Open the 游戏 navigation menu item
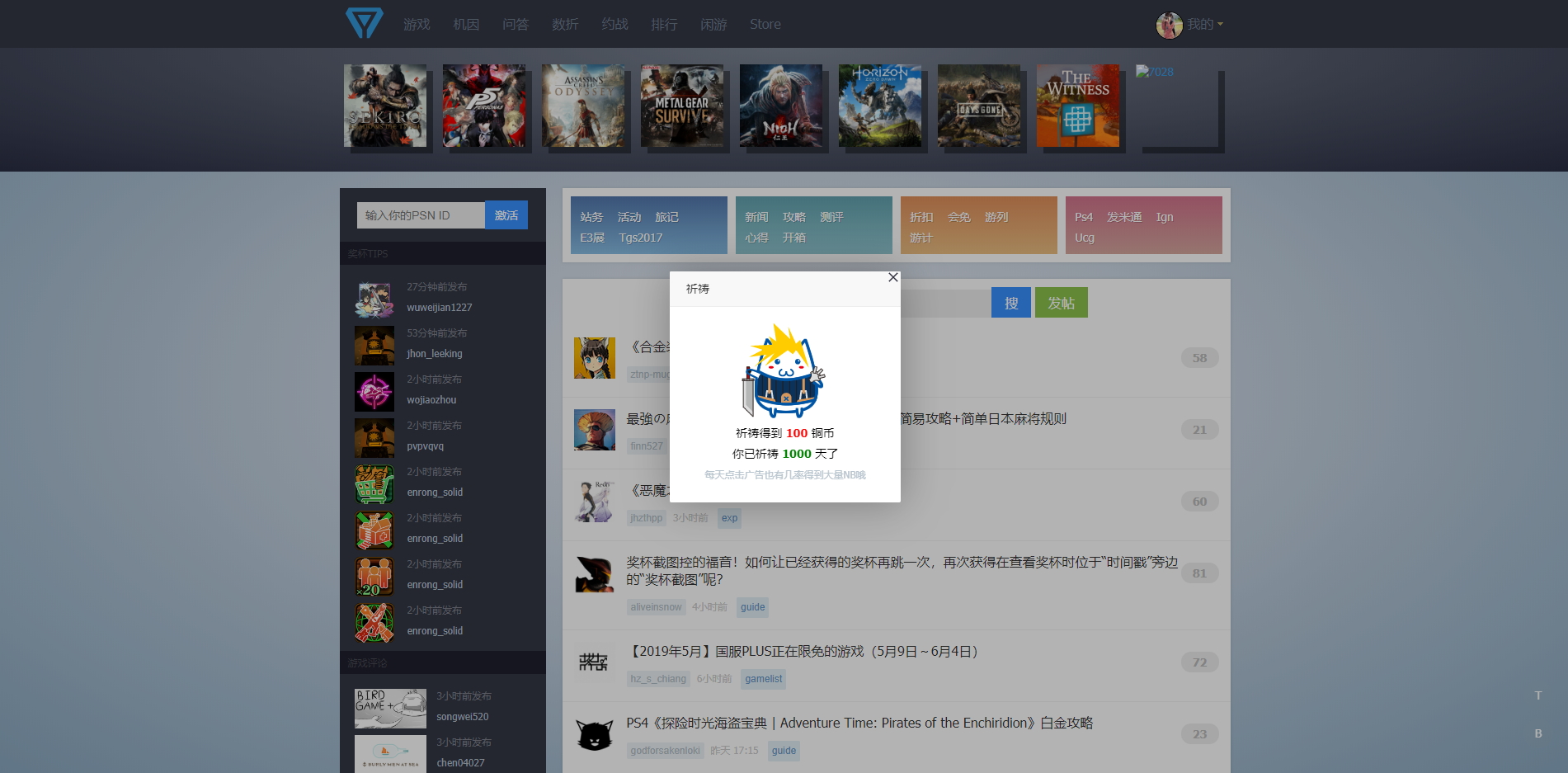 click(417, 25)
